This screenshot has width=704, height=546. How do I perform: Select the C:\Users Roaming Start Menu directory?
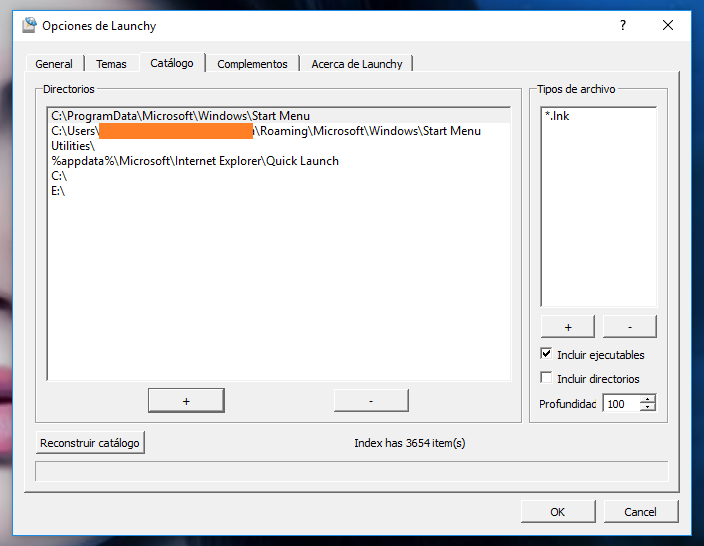point(278,131)
